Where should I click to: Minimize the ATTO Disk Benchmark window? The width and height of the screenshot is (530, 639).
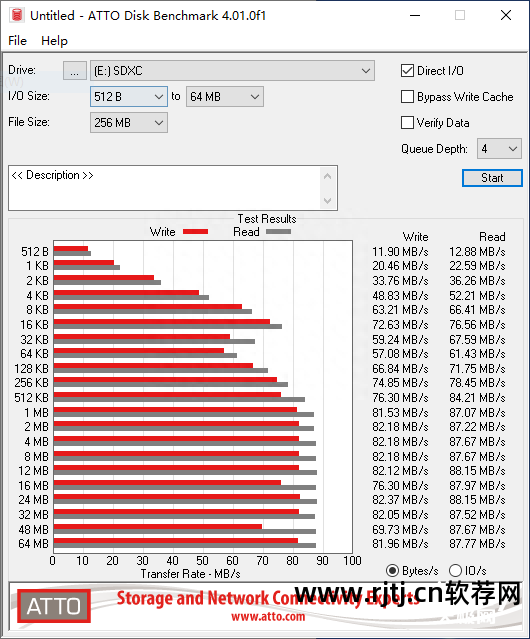tap(415, 15)
